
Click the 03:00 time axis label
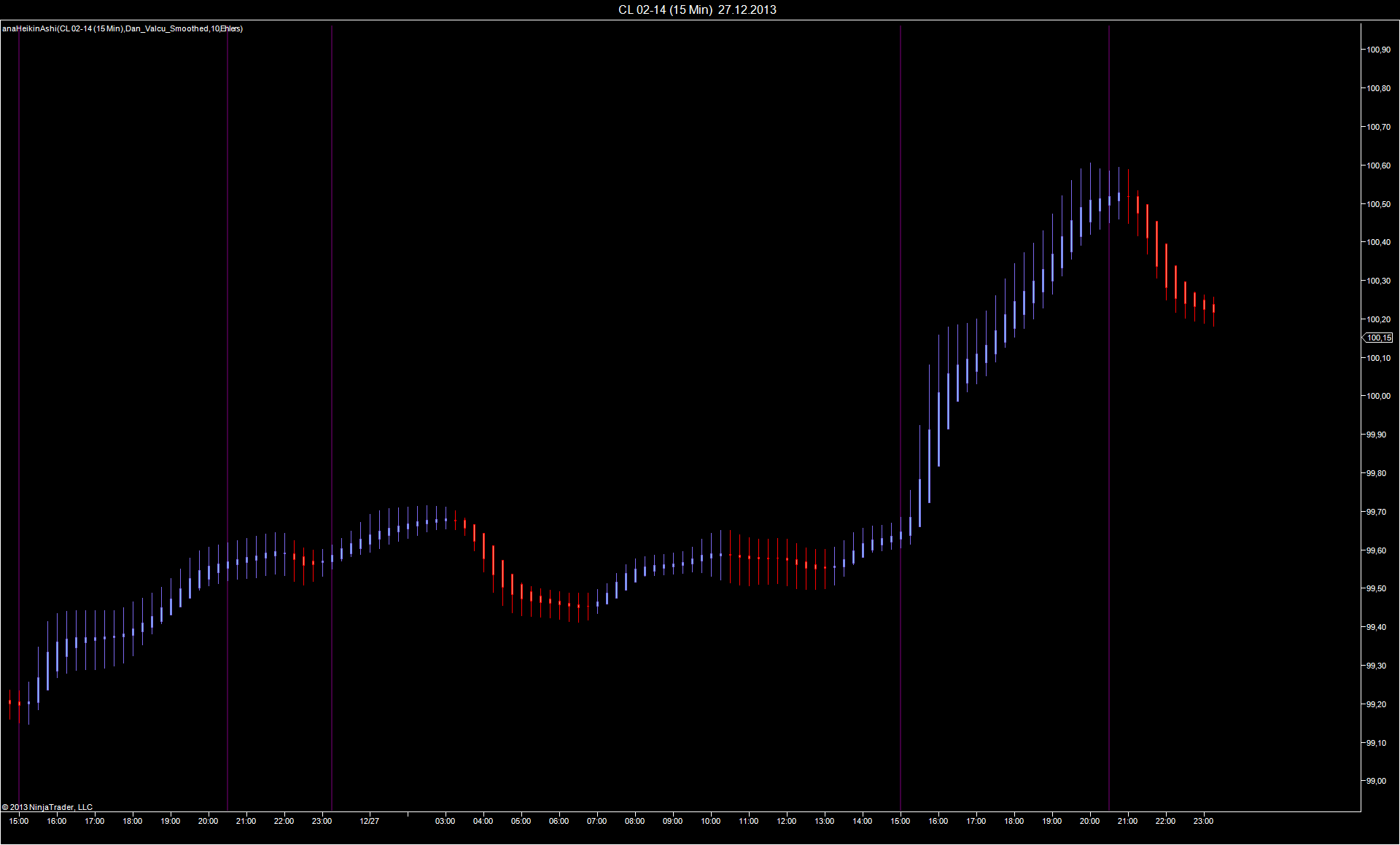click(x=445, y=821)
